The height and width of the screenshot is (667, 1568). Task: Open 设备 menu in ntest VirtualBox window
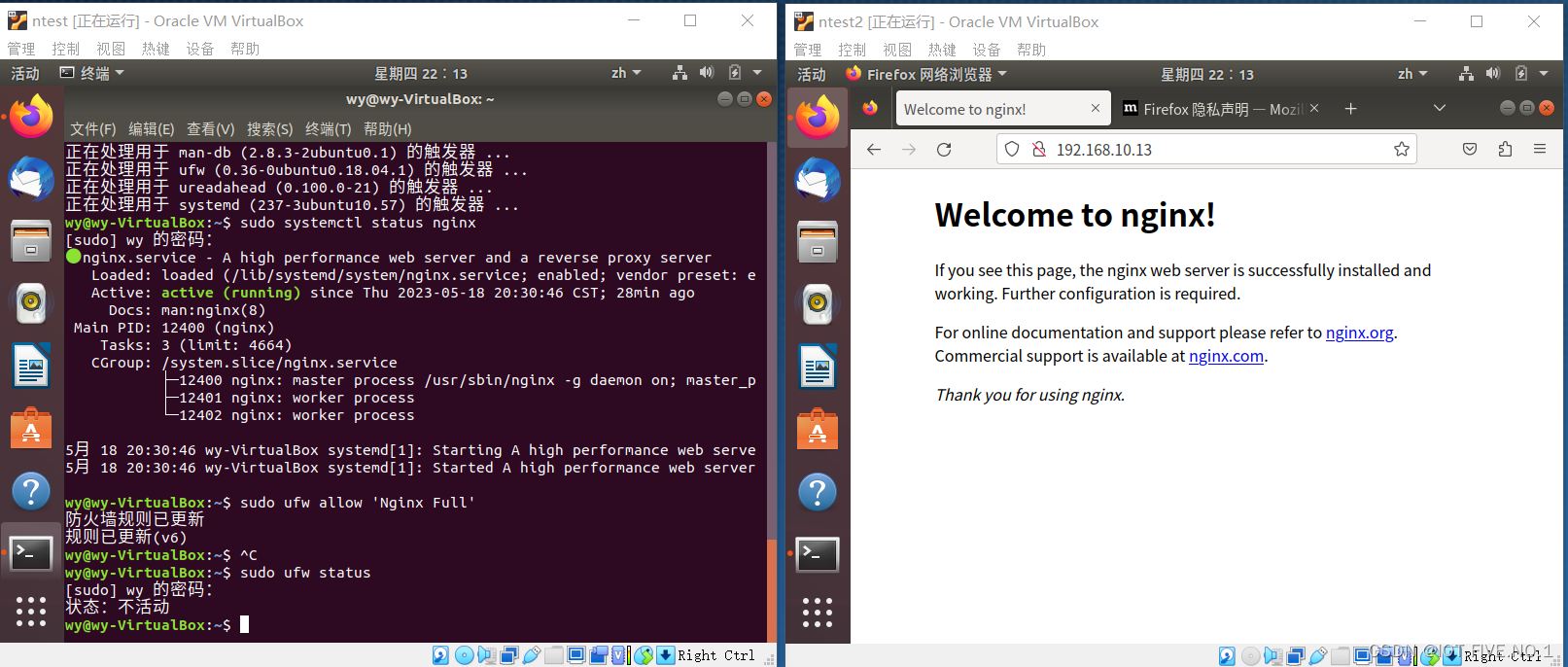coord(200,49)
